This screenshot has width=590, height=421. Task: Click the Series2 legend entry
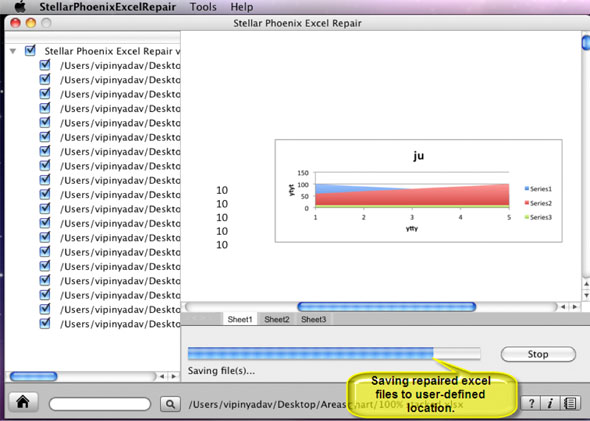coord(538,203)
